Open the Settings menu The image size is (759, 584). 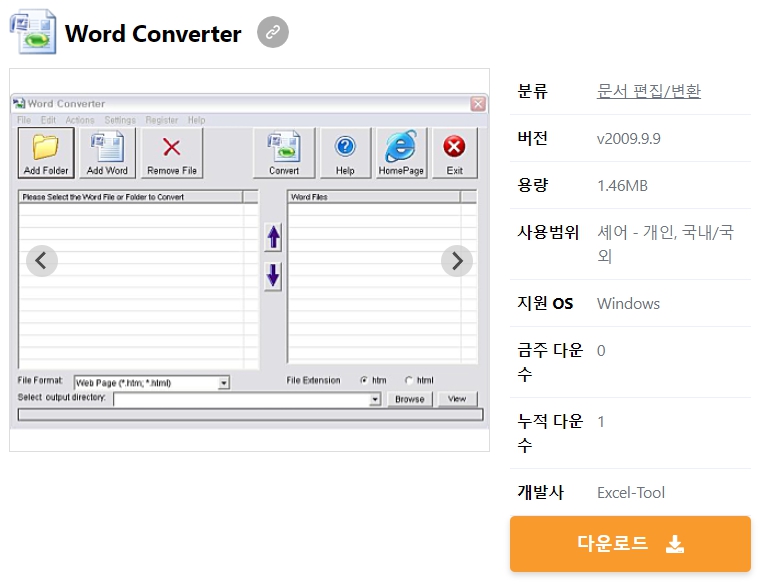(120, 120)
